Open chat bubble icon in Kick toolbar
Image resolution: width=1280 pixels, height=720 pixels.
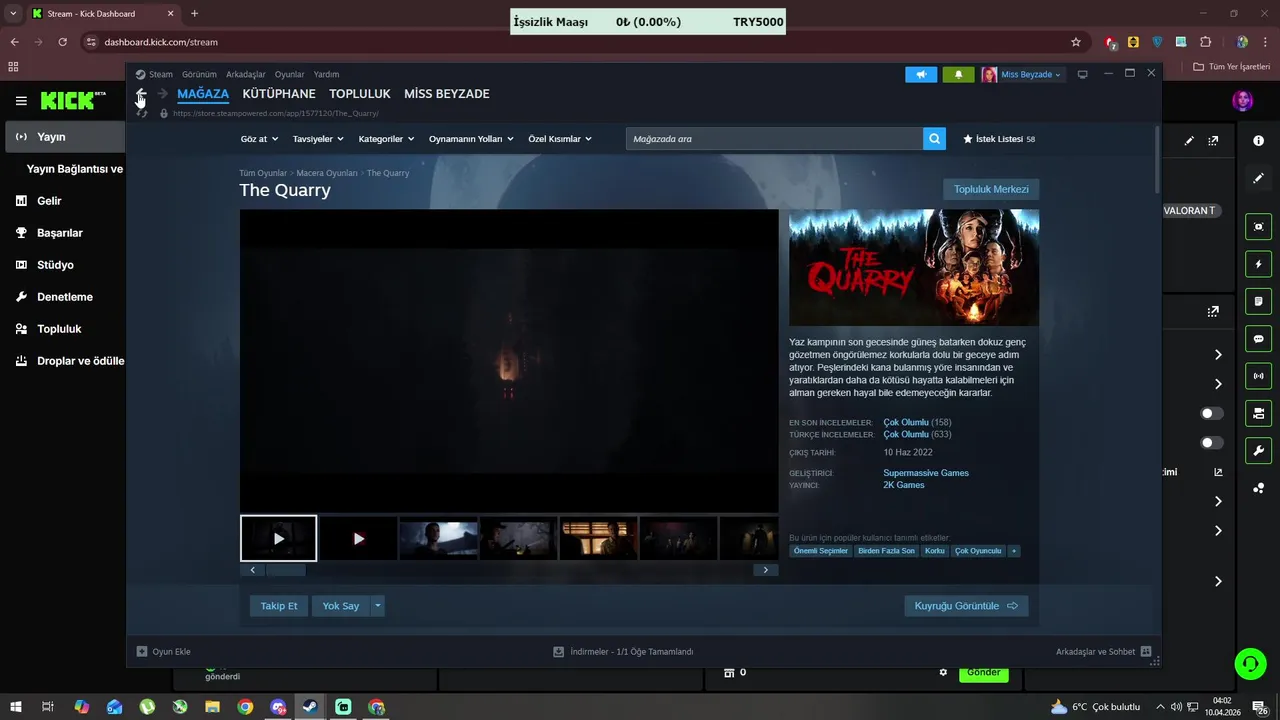point(1259,339)
